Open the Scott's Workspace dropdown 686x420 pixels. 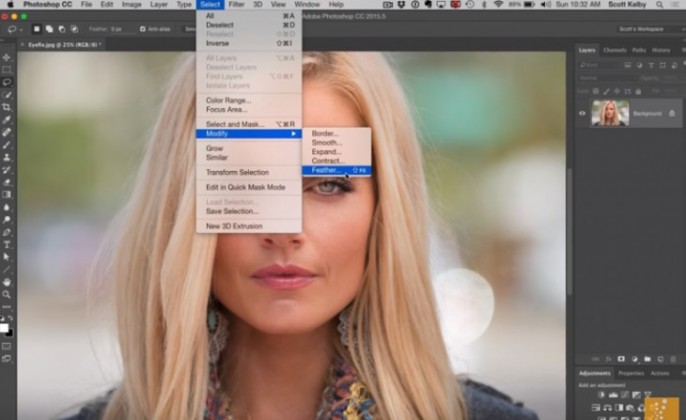[647, 29]
